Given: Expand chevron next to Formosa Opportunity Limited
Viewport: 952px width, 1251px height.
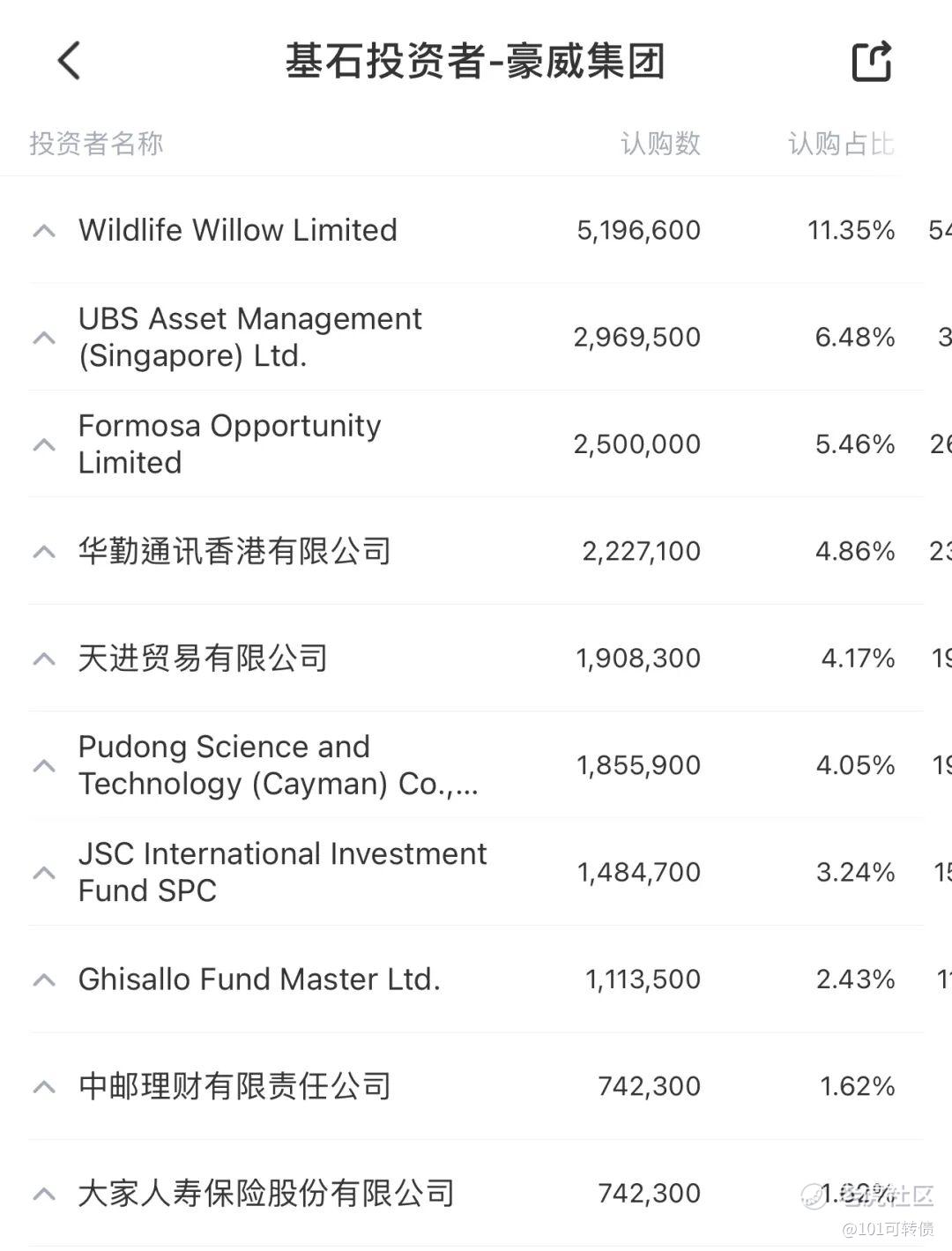Looking at the screenshot, I should pos(44,444).
